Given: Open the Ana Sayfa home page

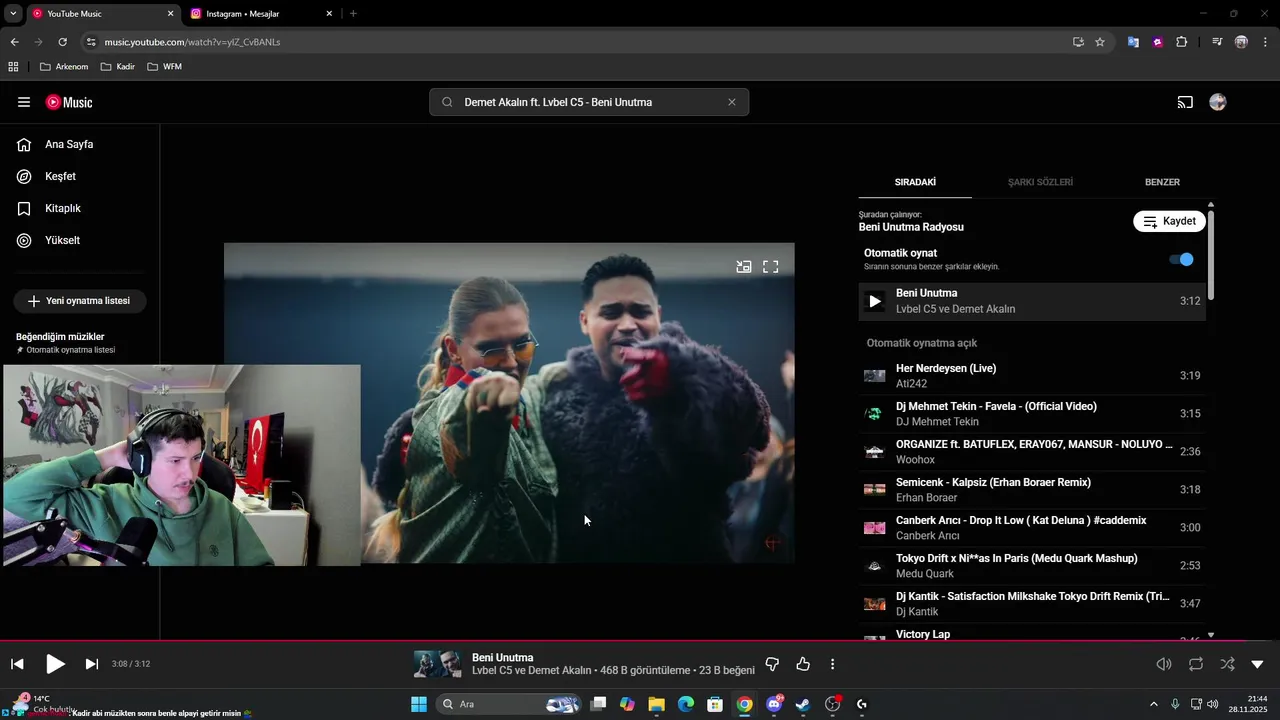Looking at the screenshot, I should coord(69,144).
